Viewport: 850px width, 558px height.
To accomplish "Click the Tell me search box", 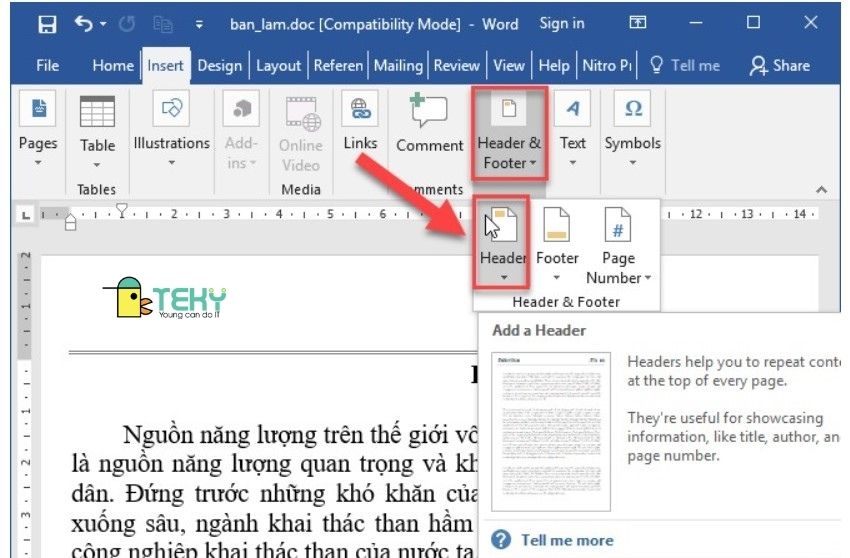I will [x=685, y=66].
